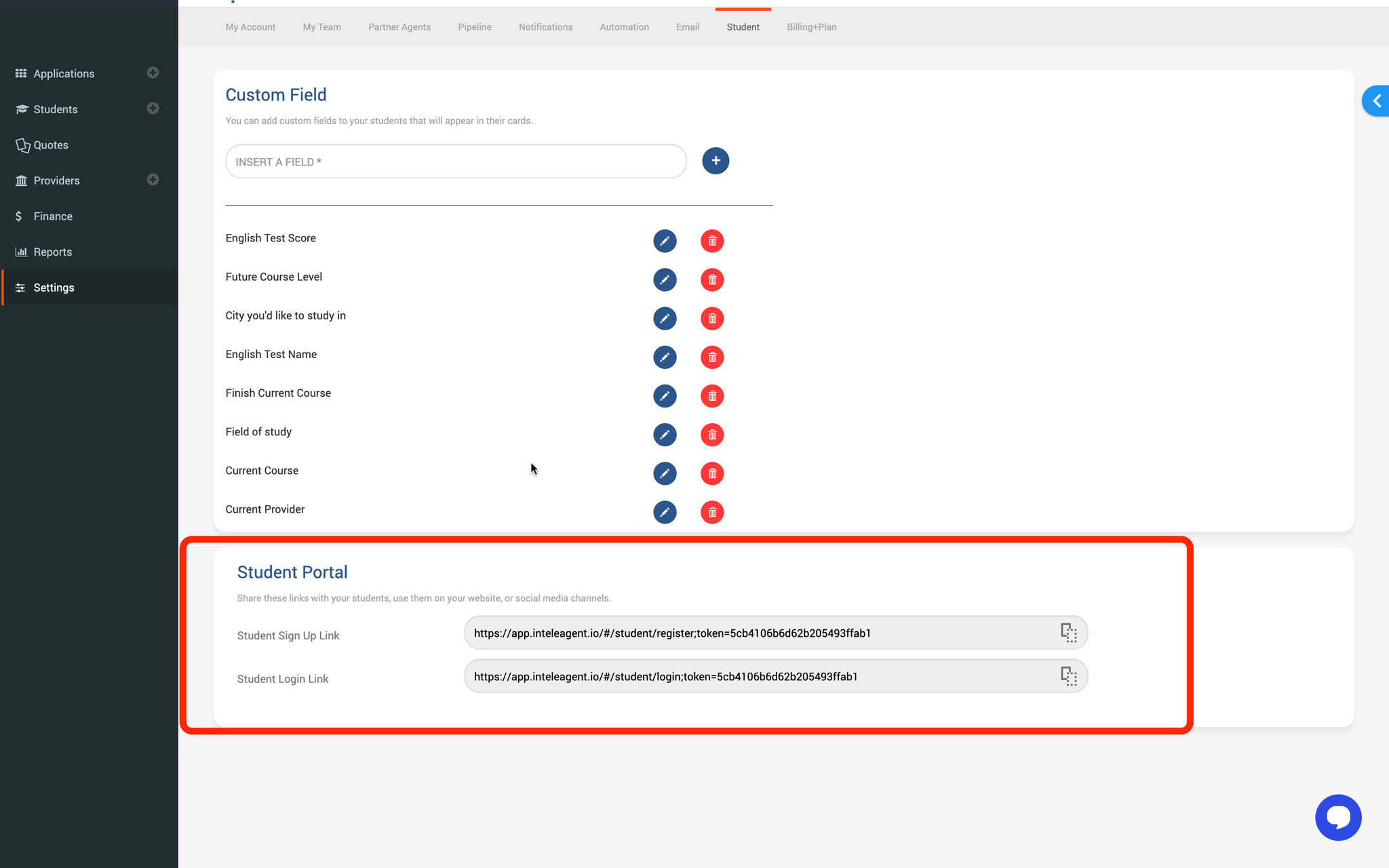Open the chat support bubble
1389x868 pixels.
point(1338,817)
